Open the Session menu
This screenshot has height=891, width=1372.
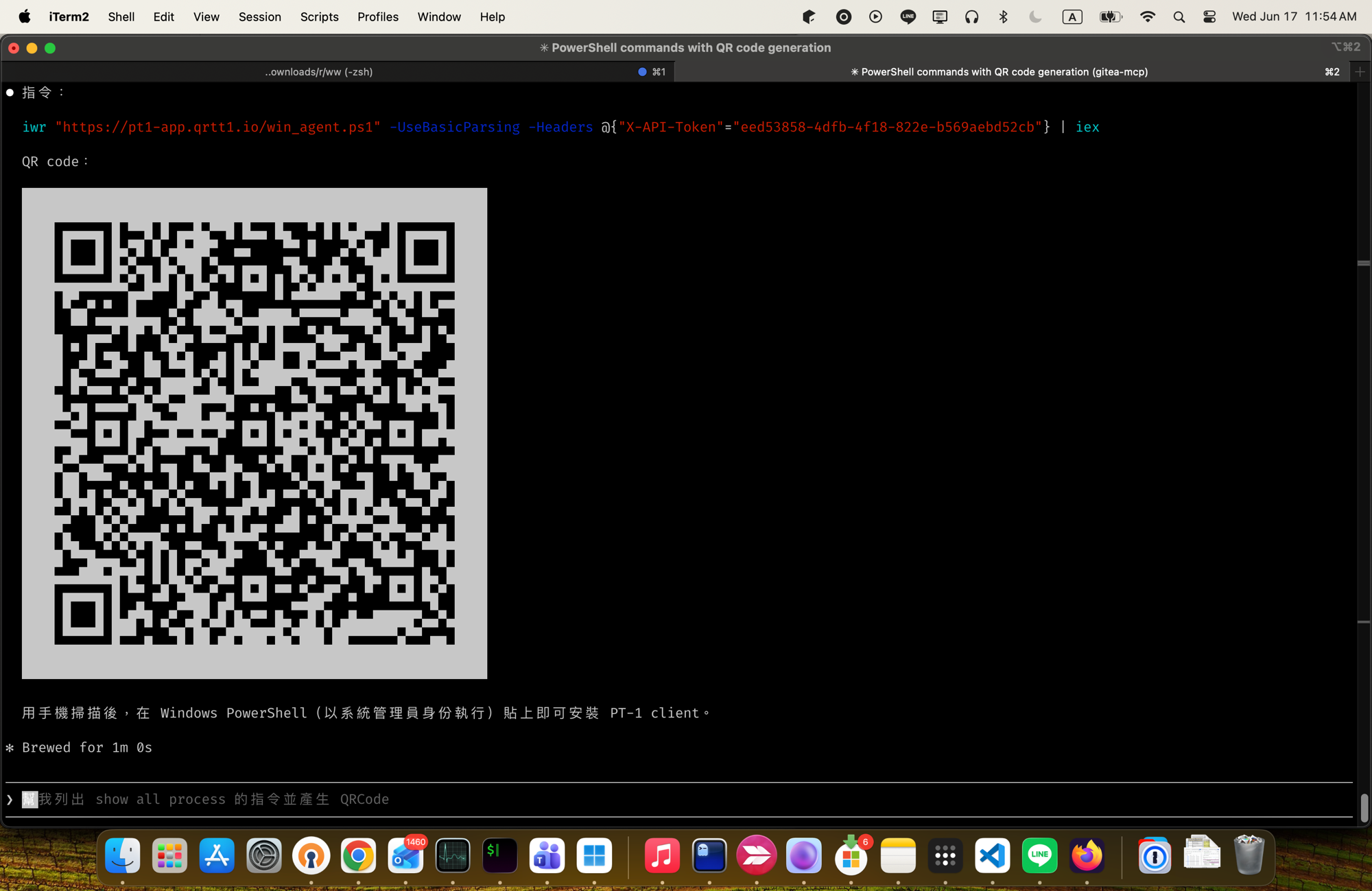coord(259,16)
